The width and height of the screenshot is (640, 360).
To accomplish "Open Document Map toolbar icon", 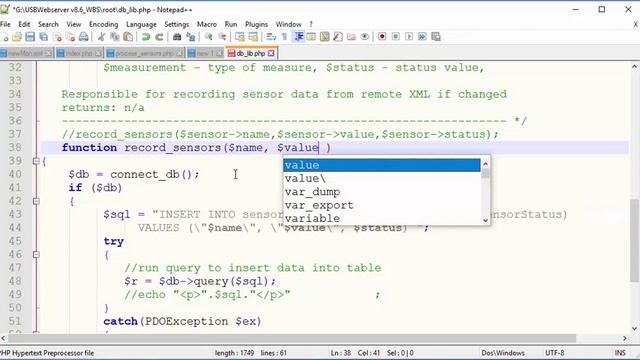I will (324, 37).
